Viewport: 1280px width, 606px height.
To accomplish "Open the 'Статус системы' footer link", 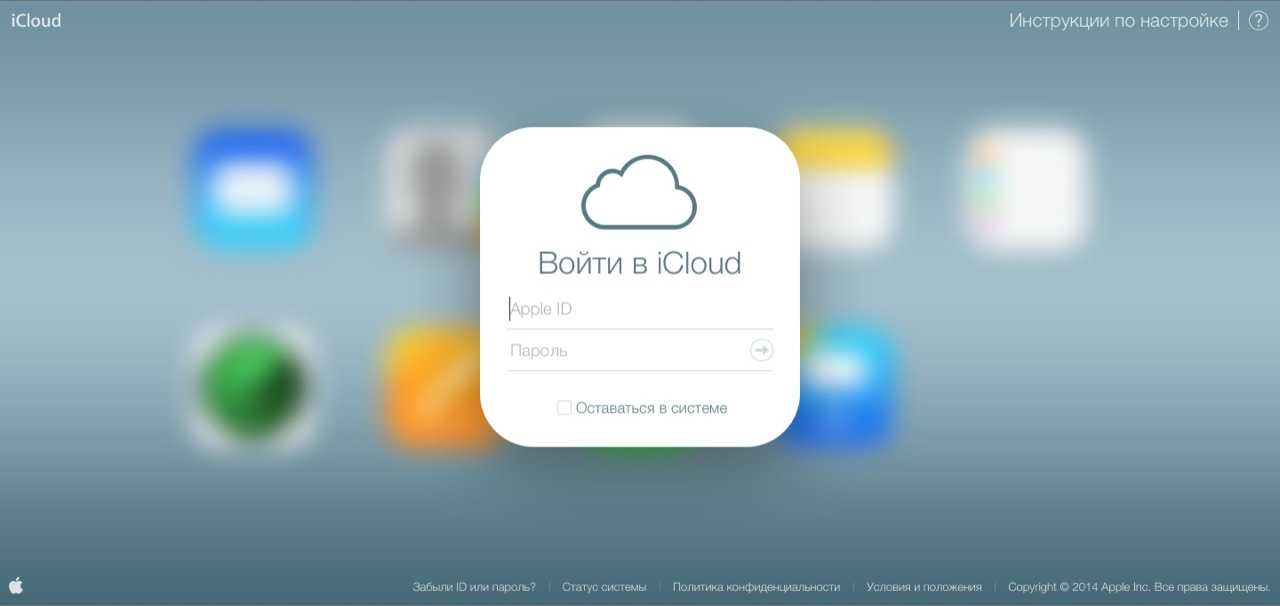I will coord(604,587).
